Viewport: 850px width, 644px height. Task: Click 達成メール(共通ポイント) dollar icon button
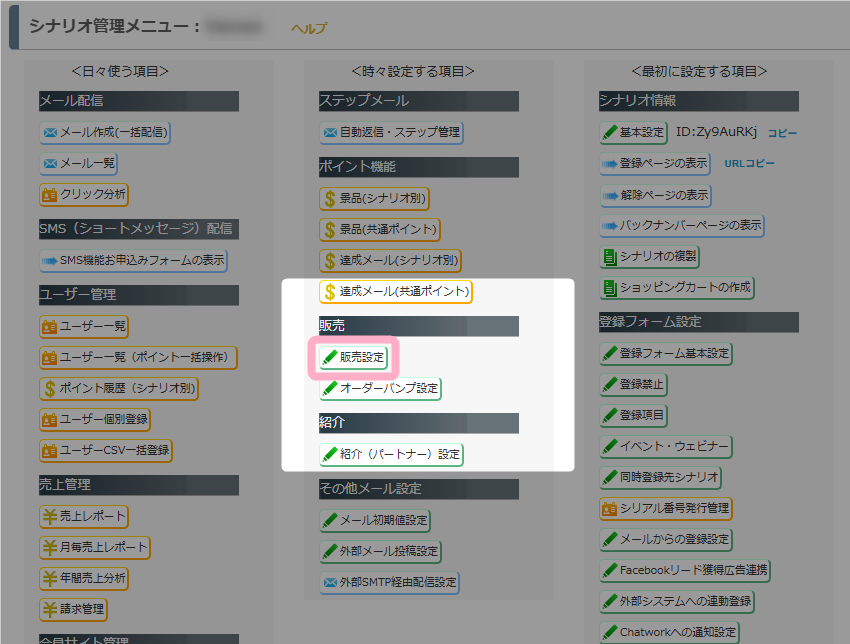tap(395, 292)
